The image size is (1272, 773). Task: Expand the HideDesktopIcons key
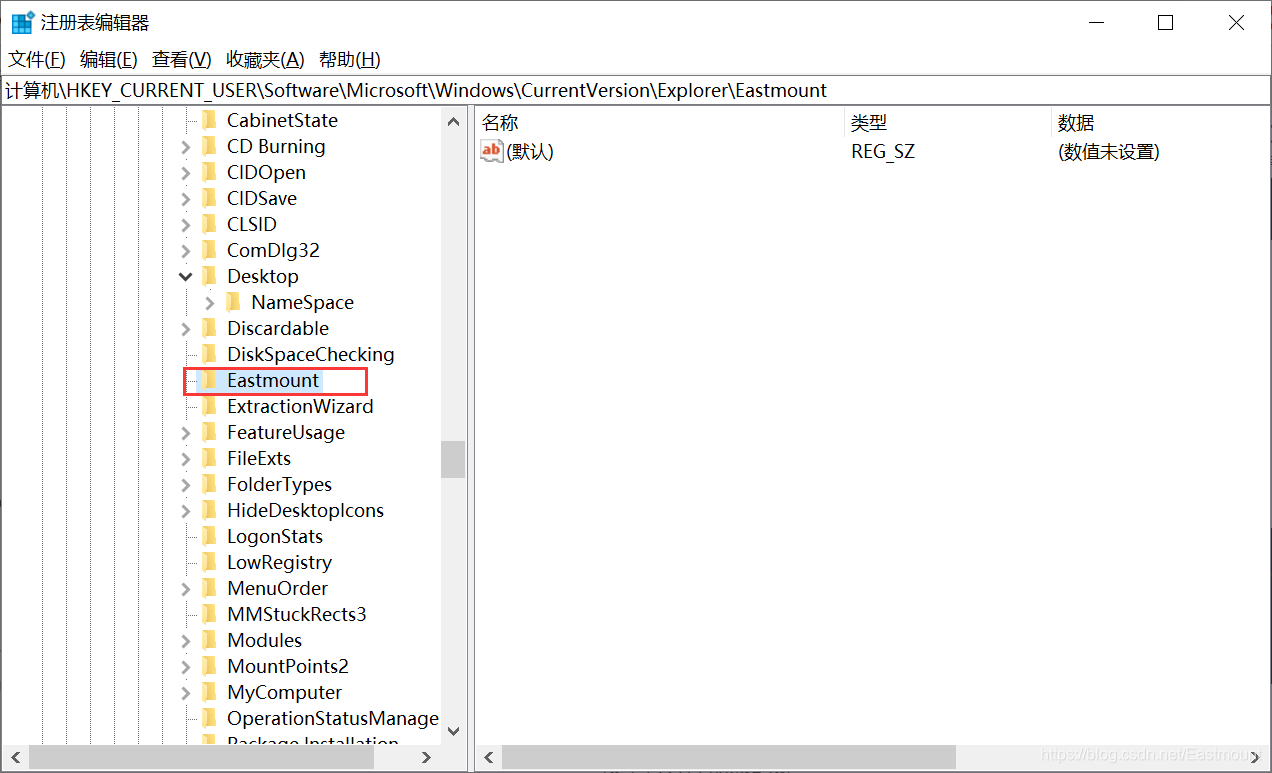[x=185, y=511]
